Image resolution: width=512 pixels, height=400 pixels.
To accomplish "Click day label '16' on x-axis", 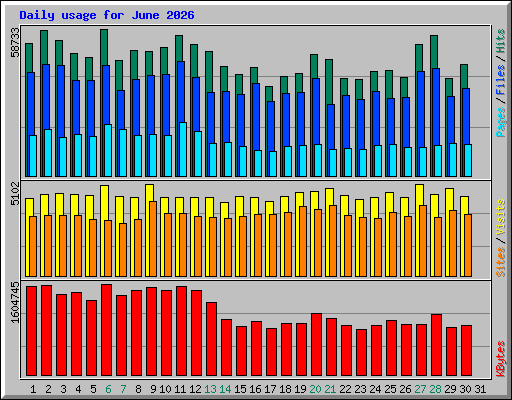I will click(255, 389).
